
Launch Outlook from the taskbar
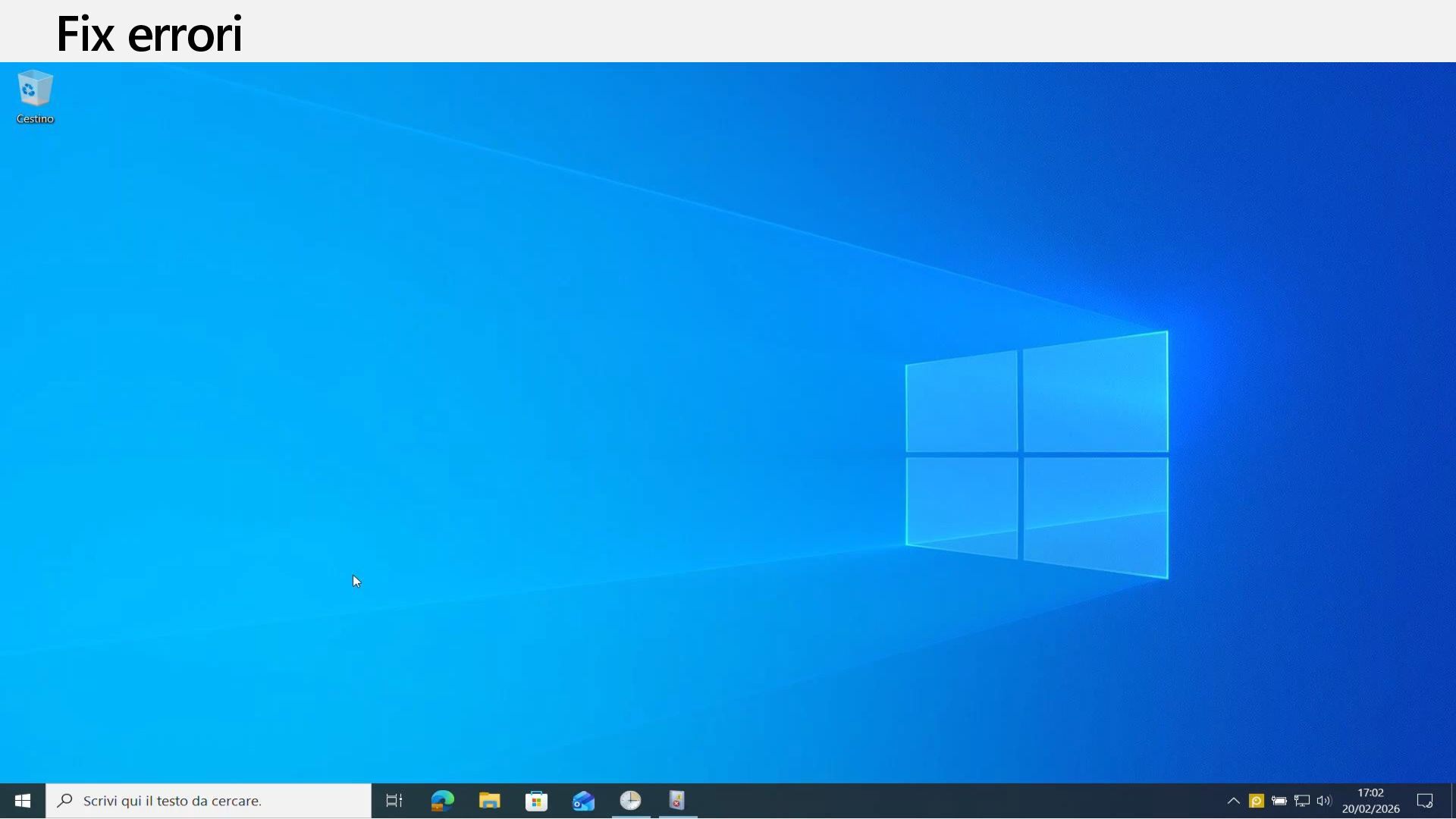pyautogui.click(x=583, y=801)
